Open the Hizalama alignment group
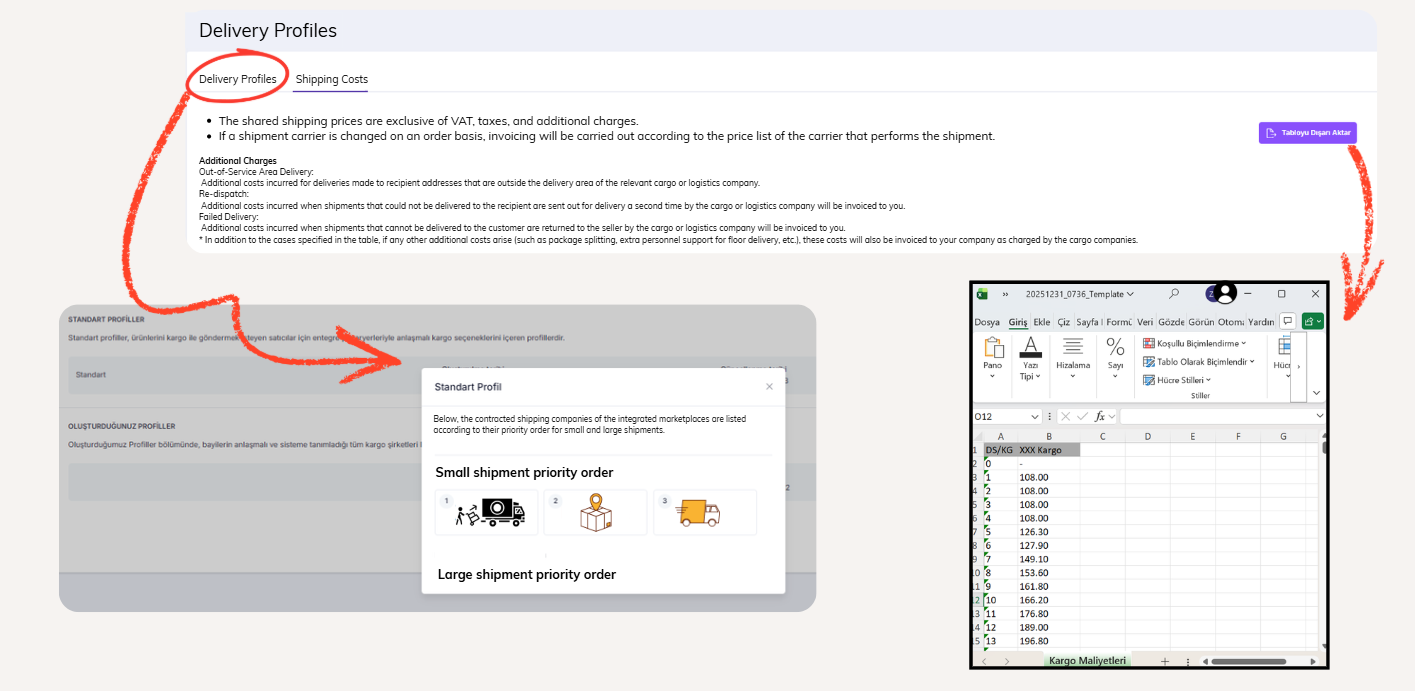Screen dimensions: 1415x691 (1073, 358)
